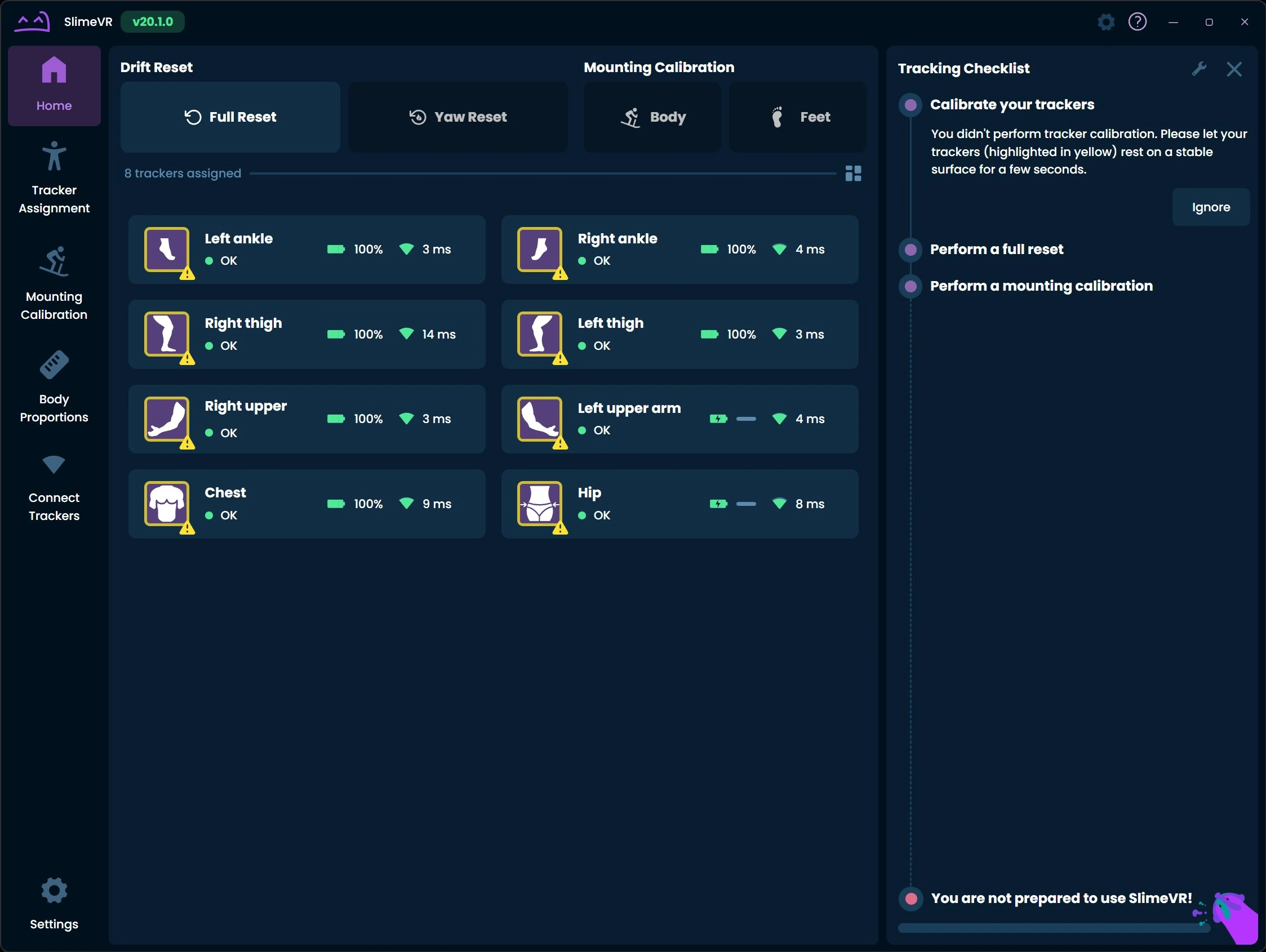This screenshot has width=1266, height=952.
Task: Select the Hip tracker icon
Action: (540, 504)
